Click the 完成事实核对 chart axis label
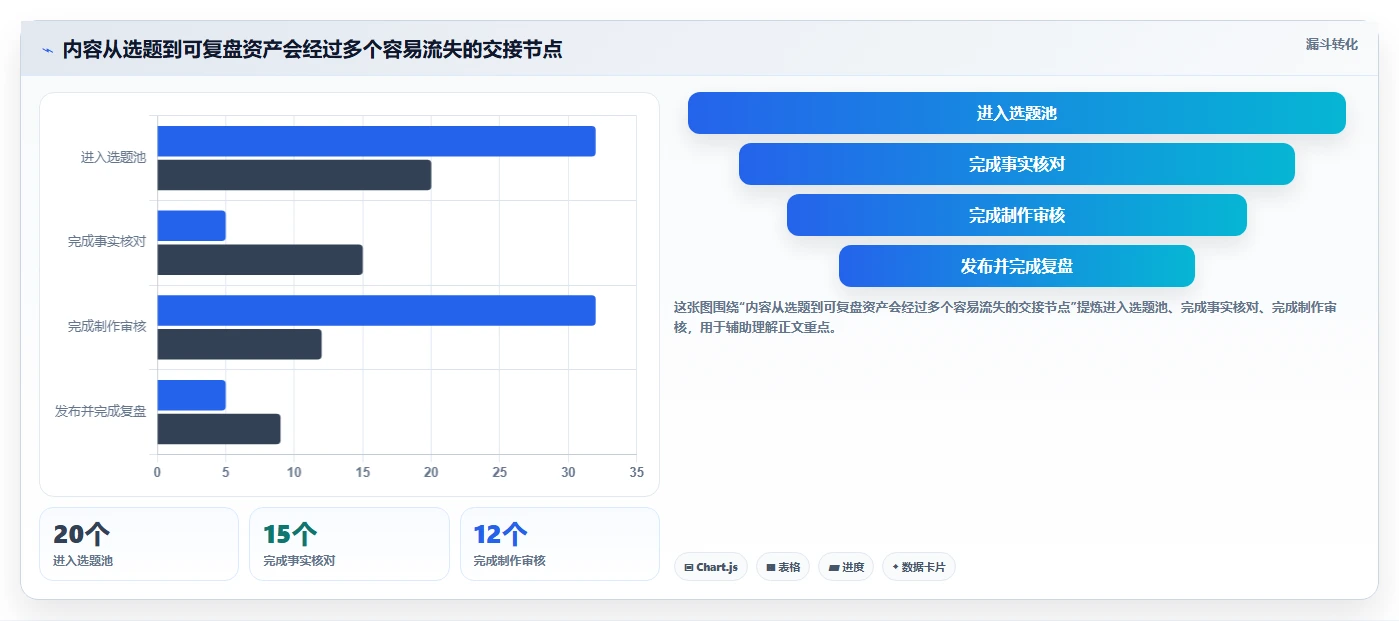Screen dimensions: 1399x621 coord(107,242)
